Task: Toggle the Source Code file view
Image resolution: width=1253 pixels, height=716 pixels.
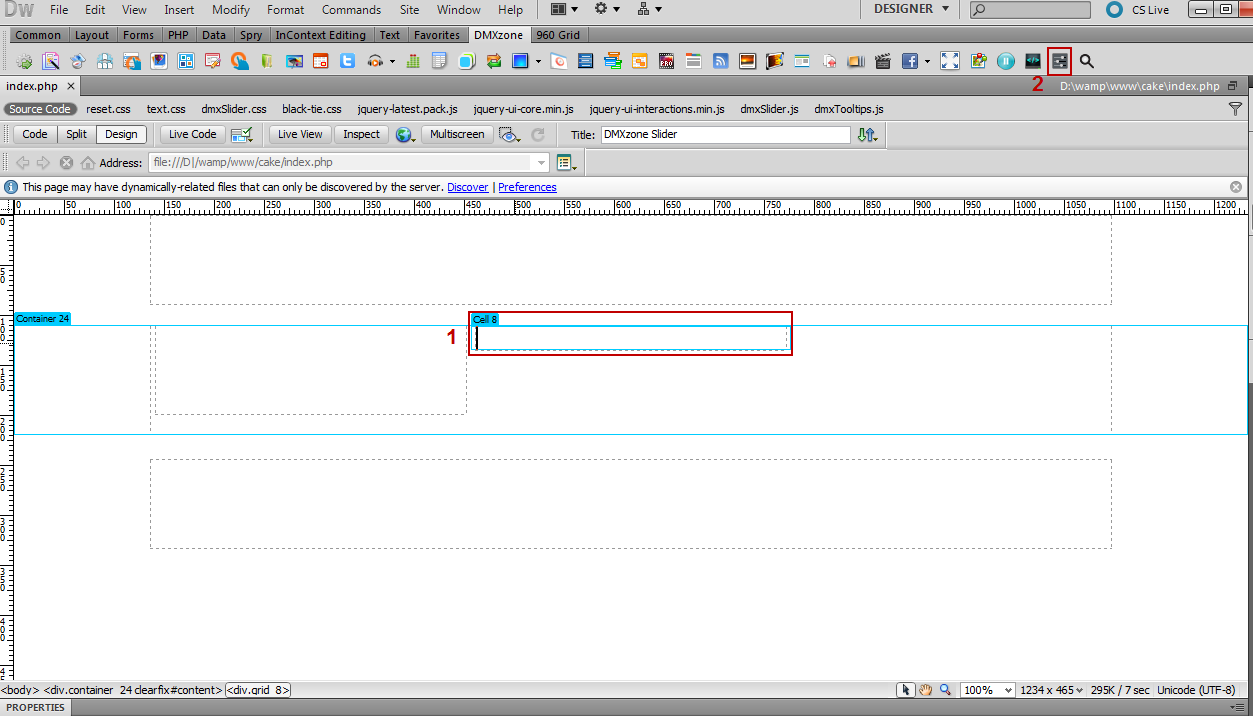Action: (40, 109)
